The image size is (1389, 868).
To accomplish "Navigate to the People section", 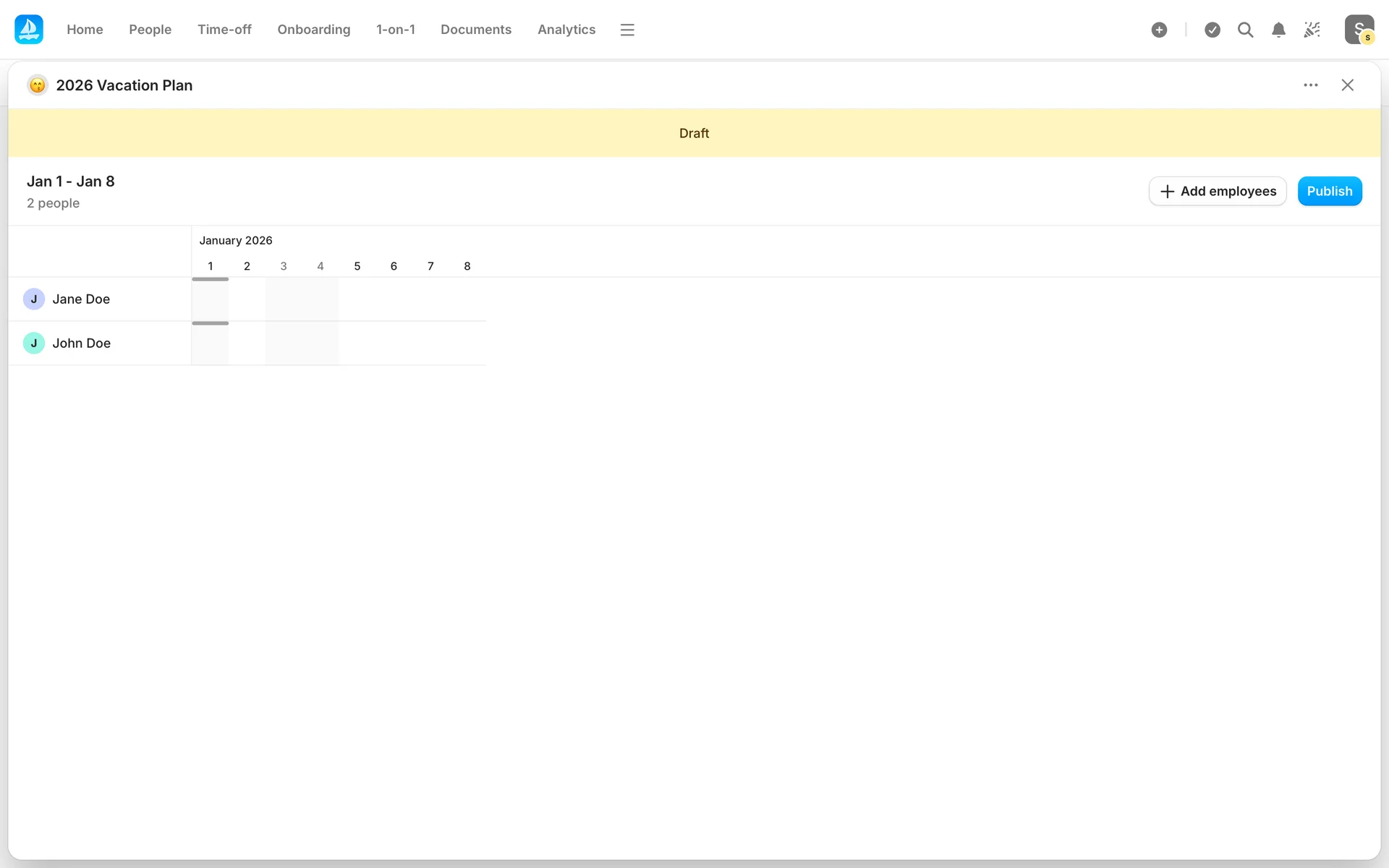I will point(150,30).
